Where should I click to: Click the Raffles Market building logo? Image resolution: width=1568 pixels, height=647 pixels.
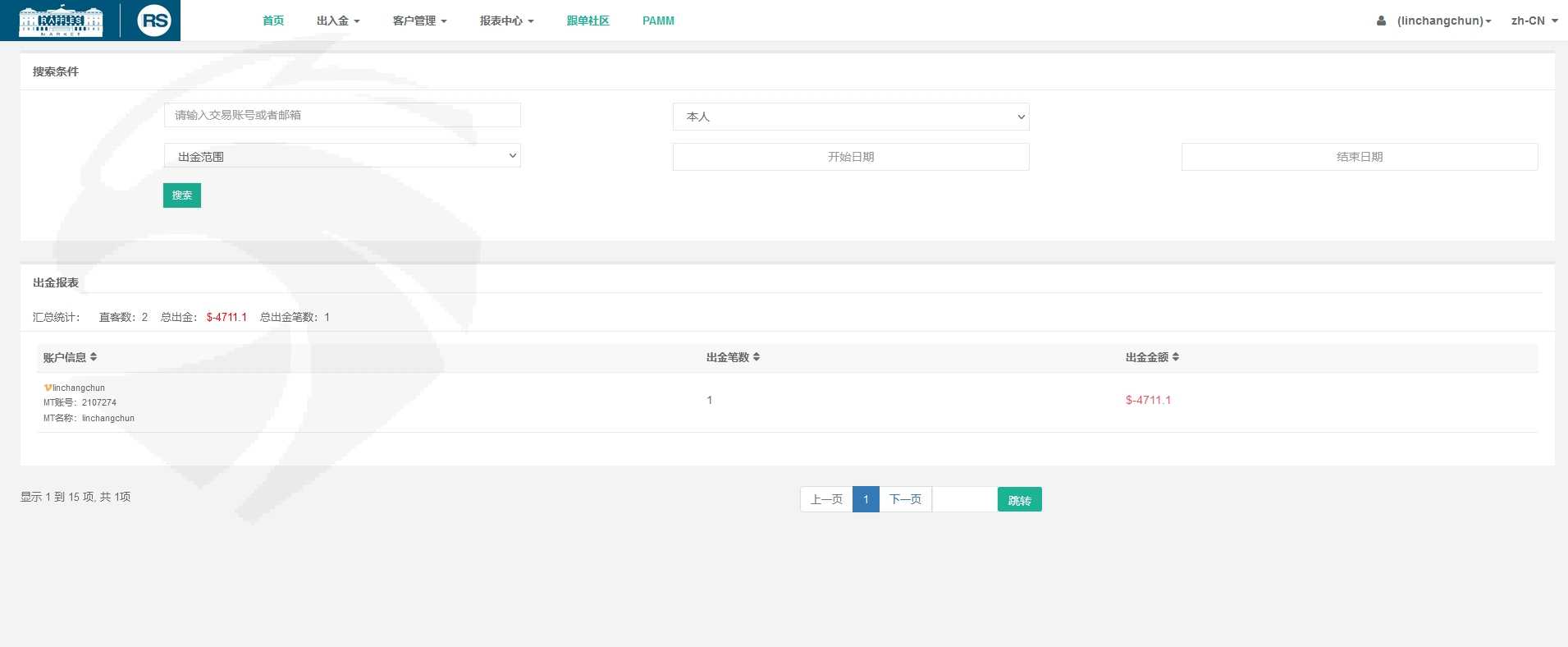pyautogui.click(x=61, y=21)
